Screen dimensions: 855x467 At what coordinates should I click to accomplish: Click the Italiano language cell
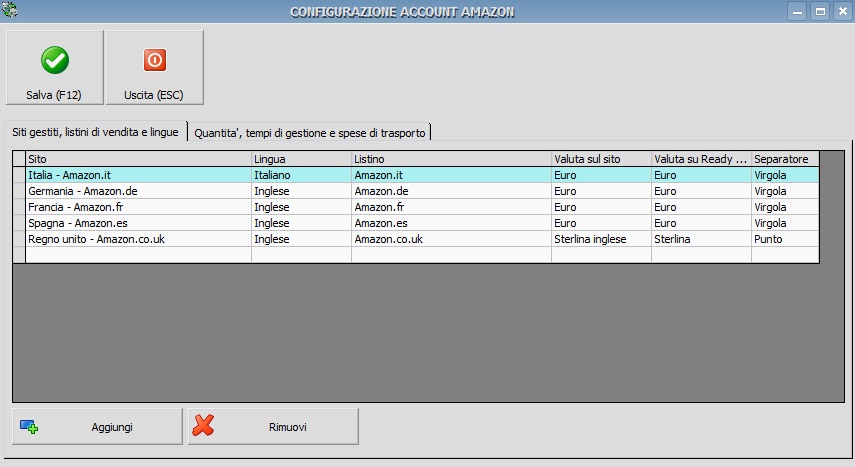(301, 175)
